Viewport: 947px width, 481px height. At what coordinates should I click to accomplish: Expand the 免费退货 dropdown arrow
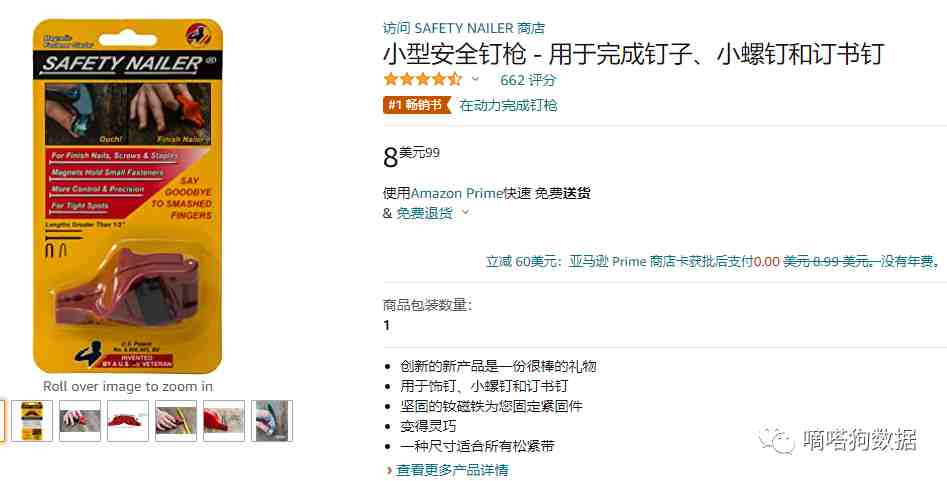click(465, 213)
